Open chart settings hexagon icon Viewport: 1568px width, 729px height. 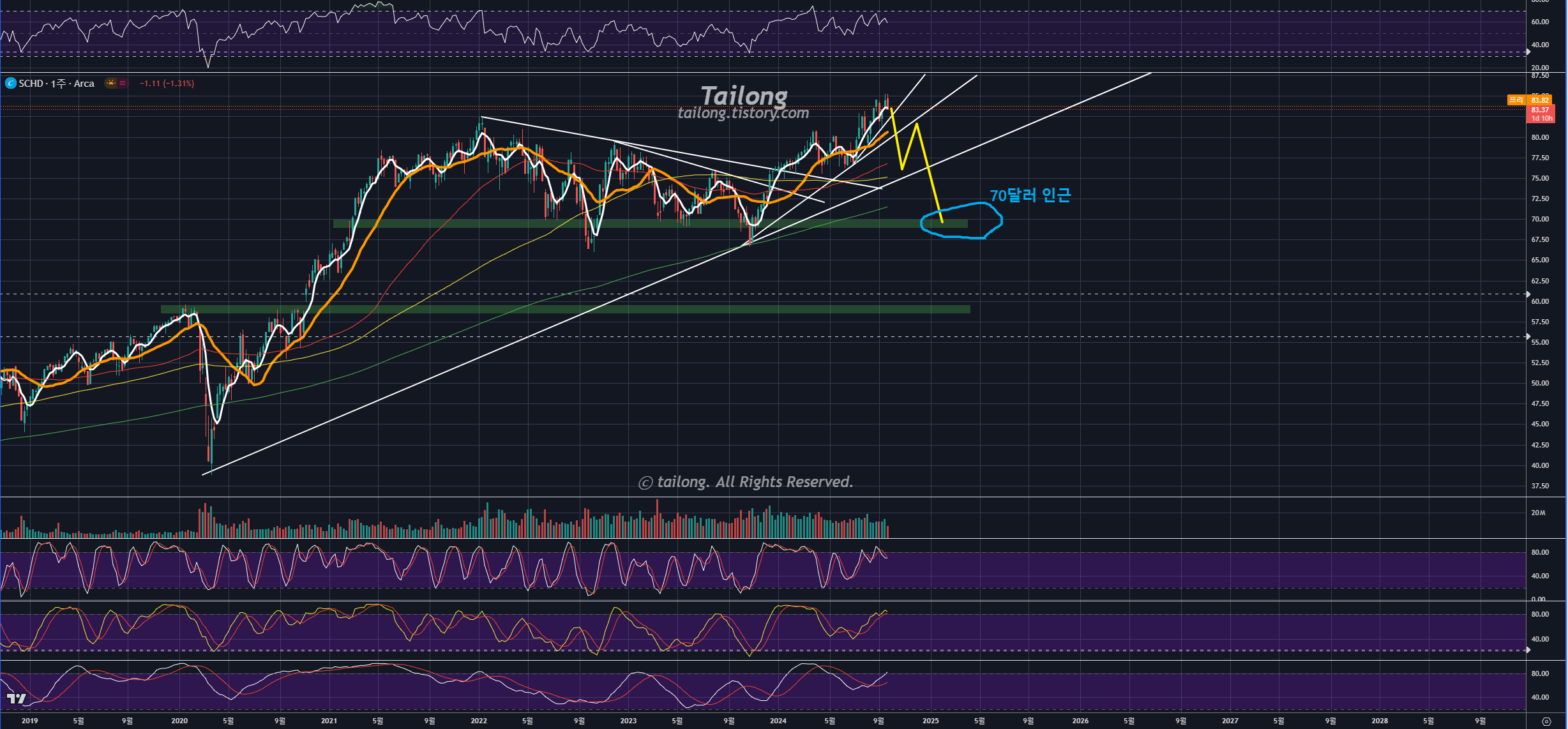coord(1546,721)
